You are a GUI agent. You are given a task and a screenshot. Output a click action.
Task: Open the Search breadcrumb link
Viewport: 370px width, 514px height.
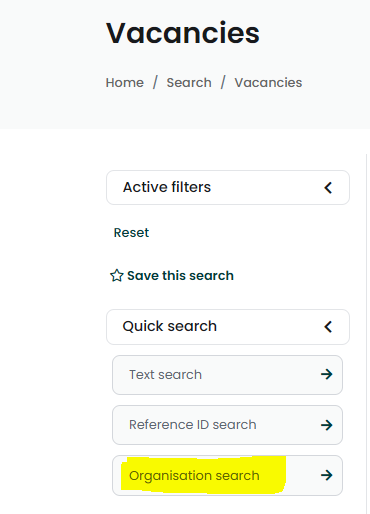pos(189,82)
